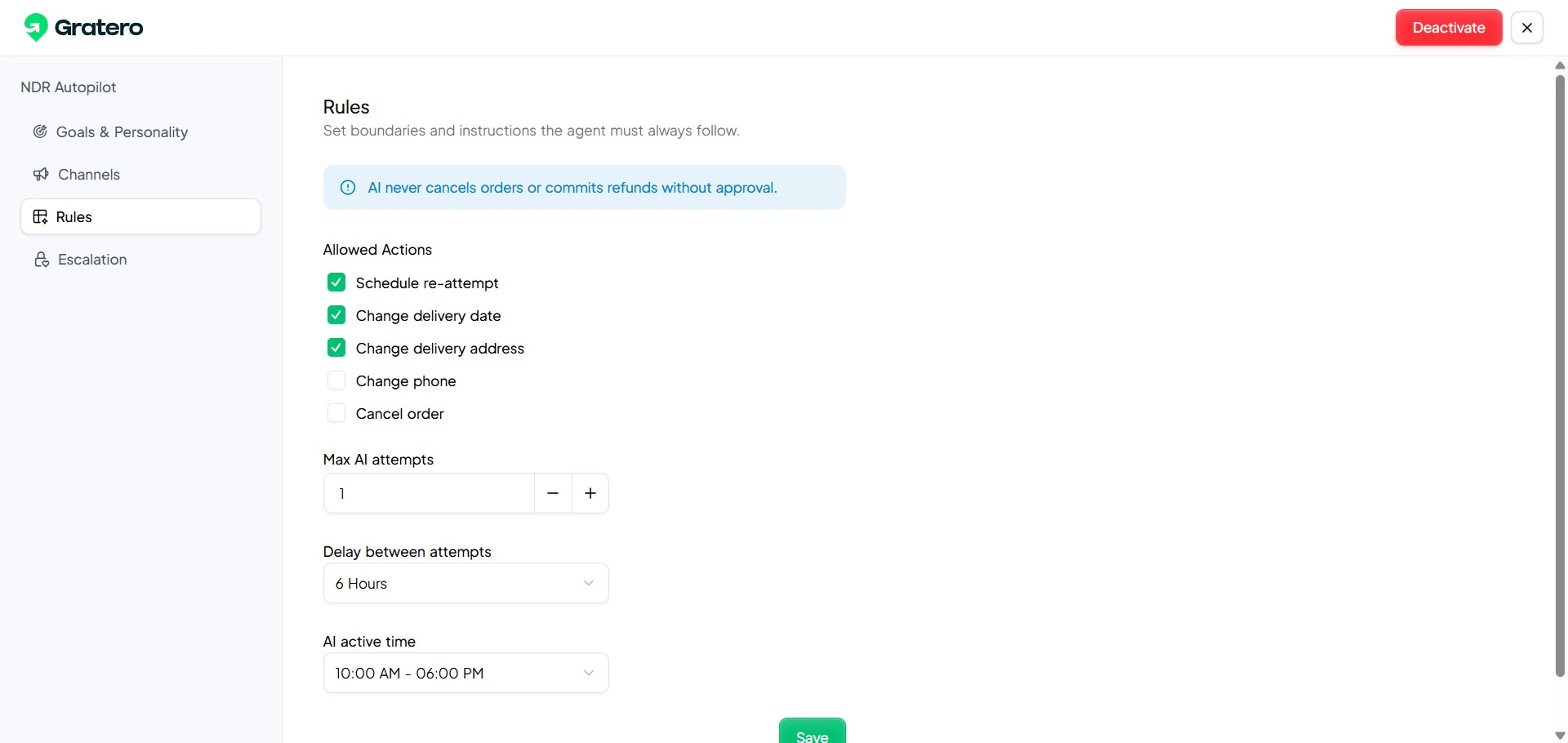Expand the 6 Hours selection chevron
1568x743 pixels.
pos(589,583)
